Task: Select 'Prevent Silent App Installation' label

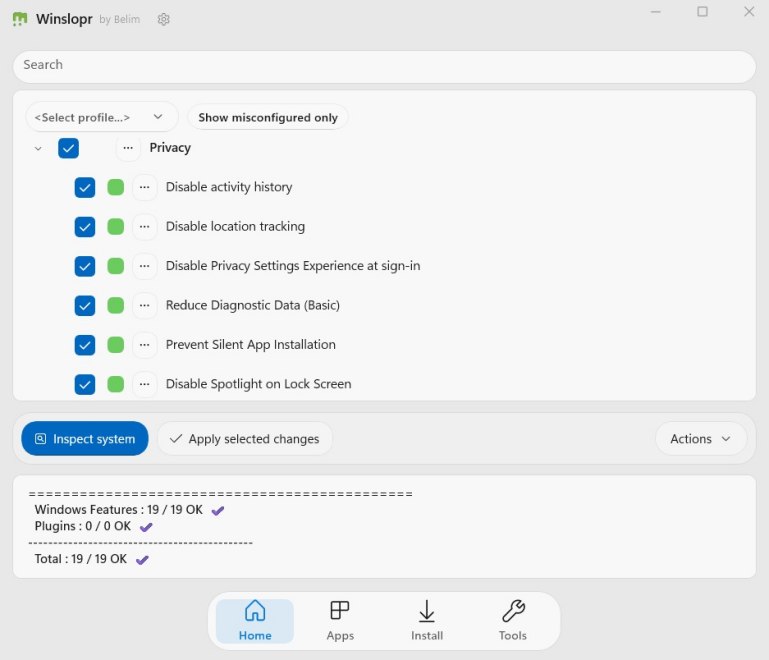Action: [x=251, y=344]
